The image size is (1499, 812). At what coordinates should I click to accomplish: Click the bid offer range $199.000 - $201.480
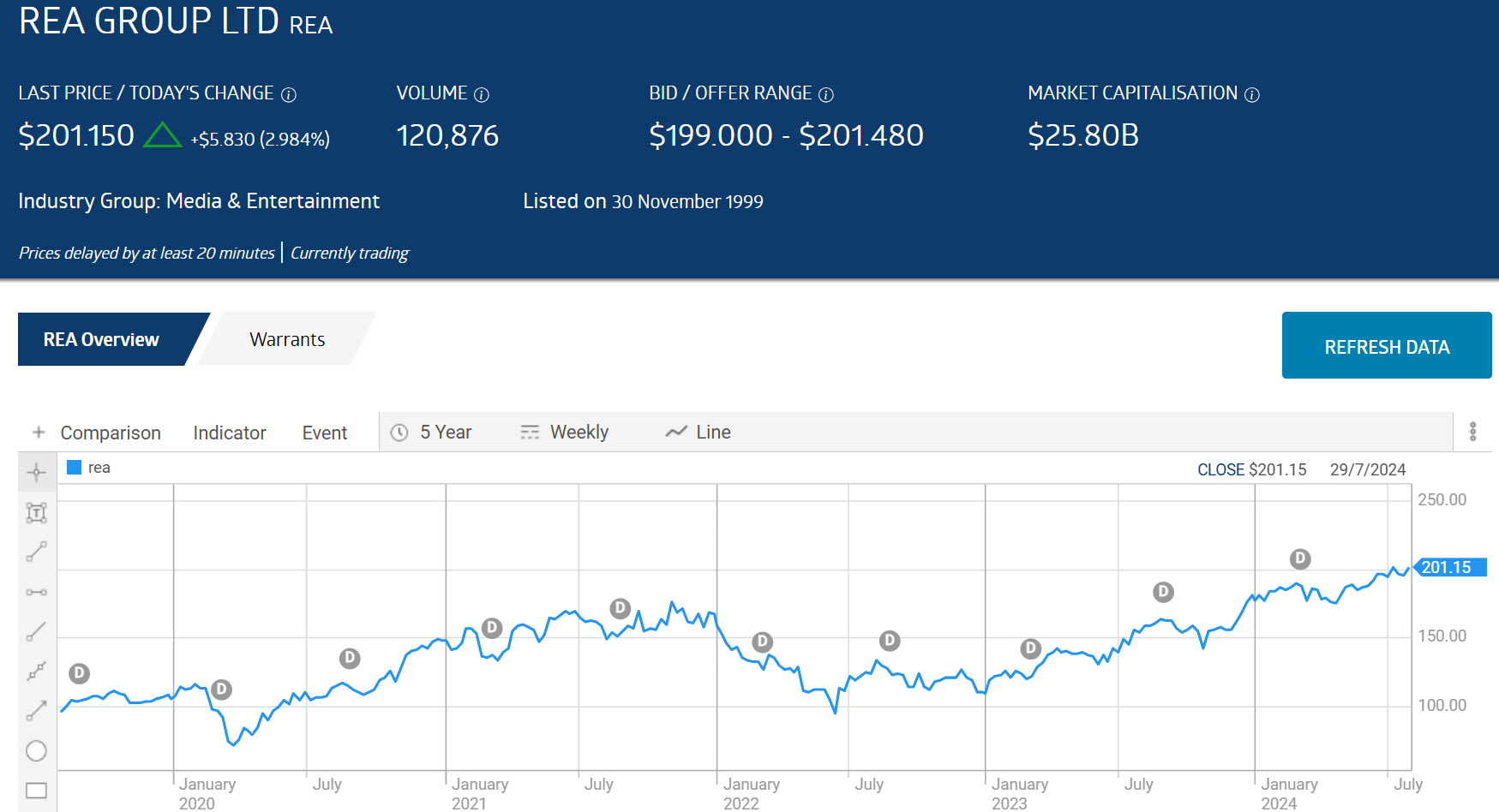pyautogui.click(x=786, y=135)
